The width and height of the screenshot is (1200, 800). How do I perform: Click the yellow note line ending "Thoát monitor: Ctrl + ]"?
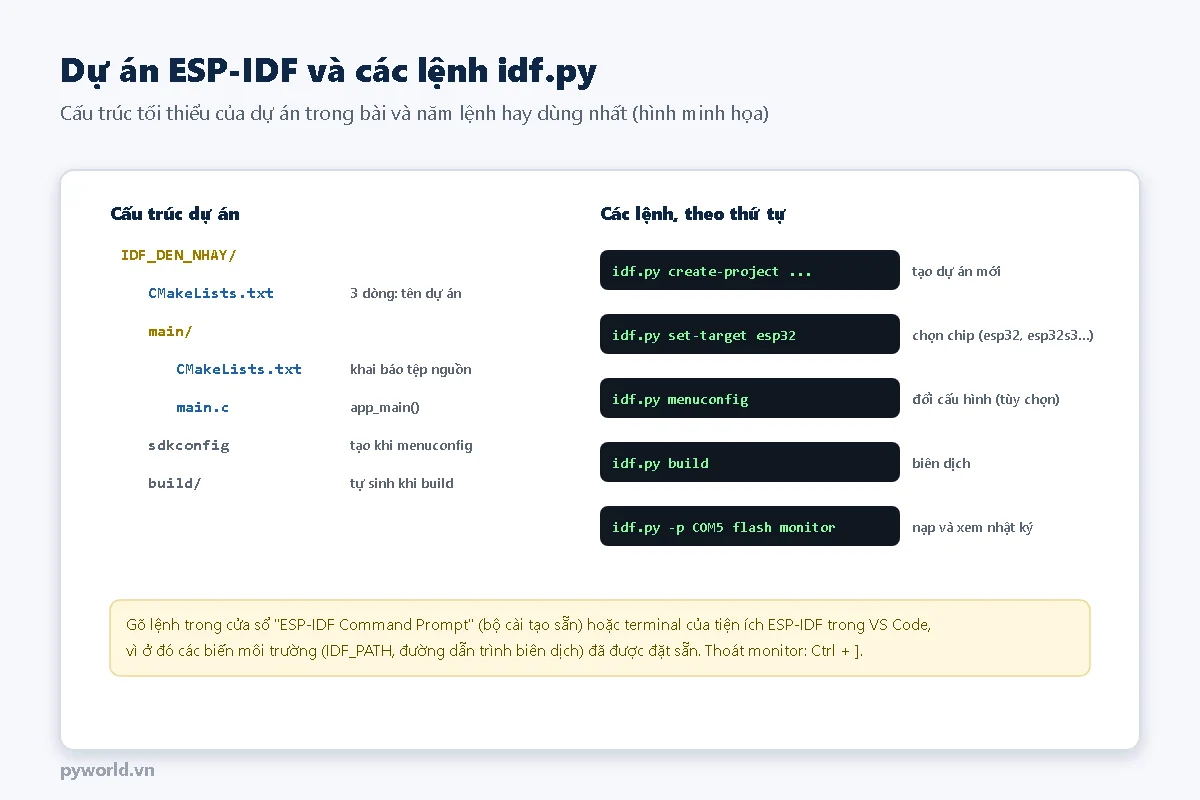pos(494,651)
